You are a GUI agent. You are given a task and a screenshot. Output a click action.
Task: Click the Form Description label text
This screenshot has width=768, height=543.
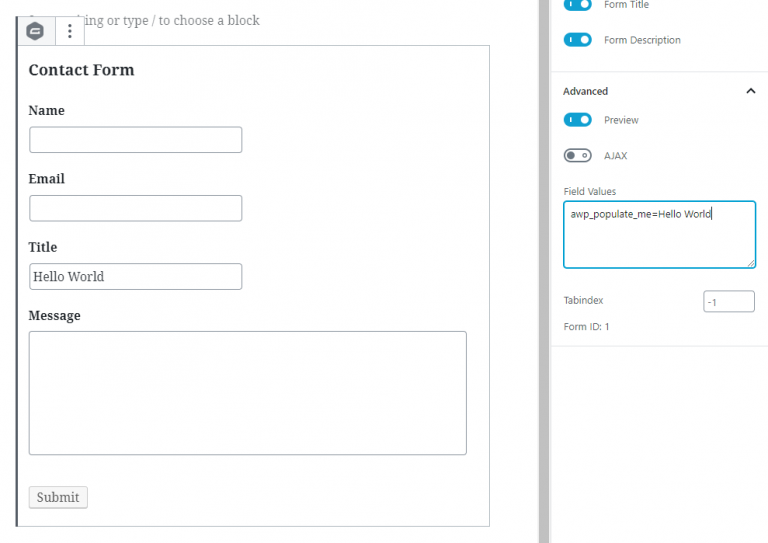[642, 40]
